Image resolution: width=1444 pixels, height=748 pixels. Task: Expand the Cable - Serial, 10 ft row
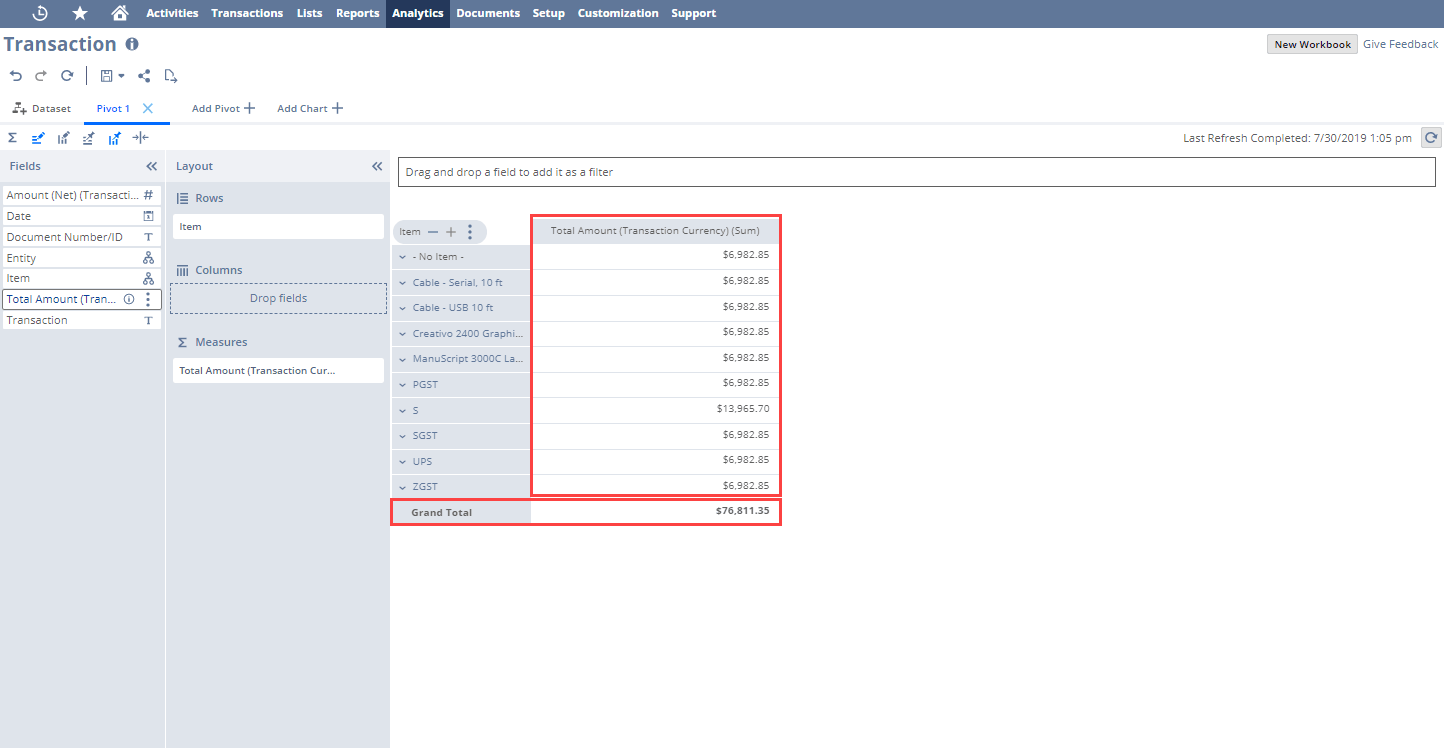pos(402,283)
